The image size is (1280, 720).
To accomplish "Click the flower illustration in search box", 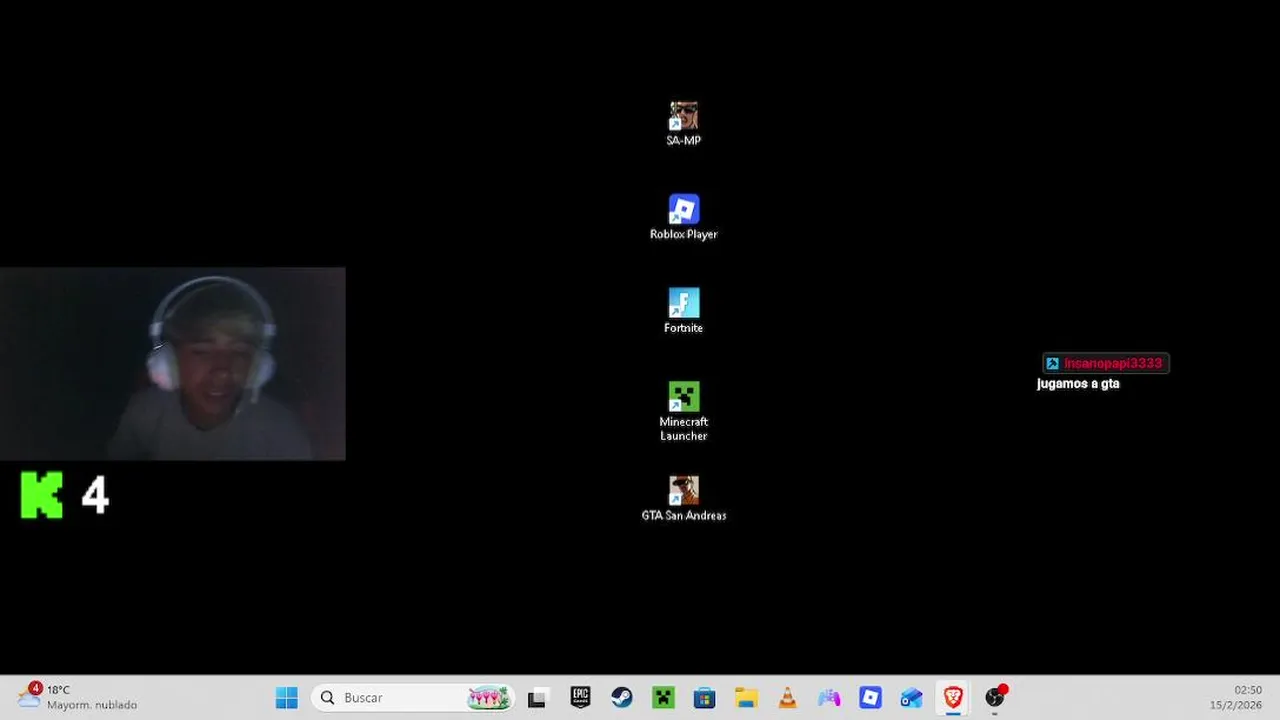I will (489, 698).
